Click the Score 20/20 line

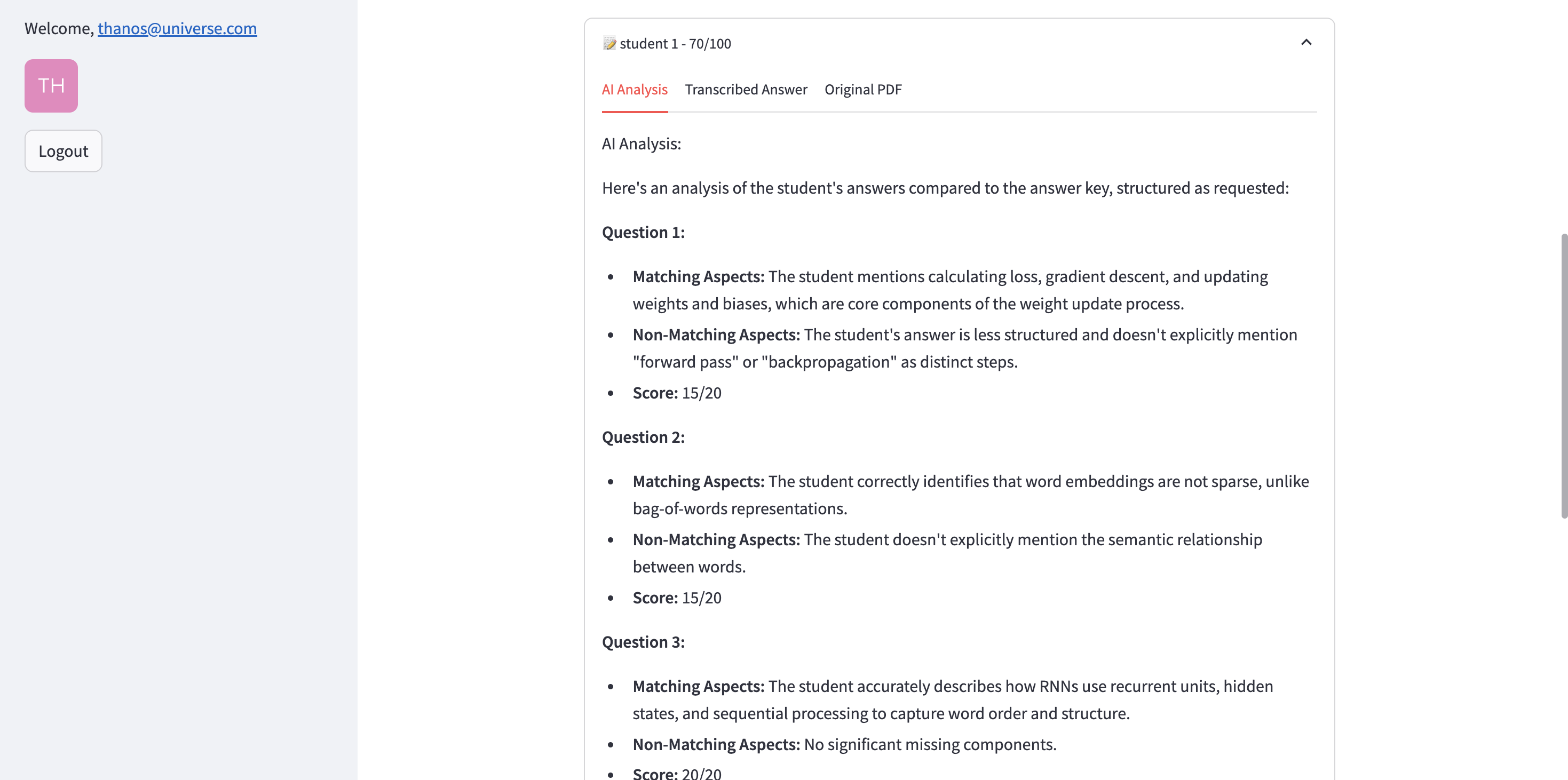(676, 773)
